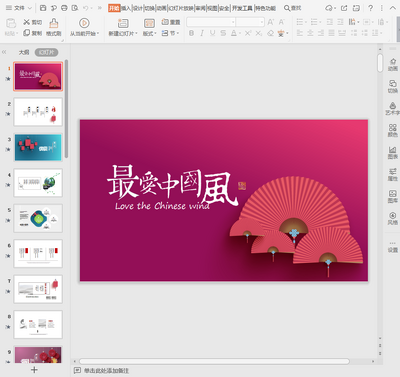Toggle Bold formatting

pos(191,33)
